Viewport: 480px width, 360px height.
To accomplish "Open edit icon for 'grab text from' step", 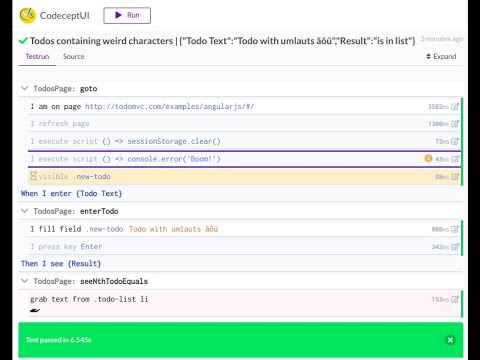I will click(455, 299).
